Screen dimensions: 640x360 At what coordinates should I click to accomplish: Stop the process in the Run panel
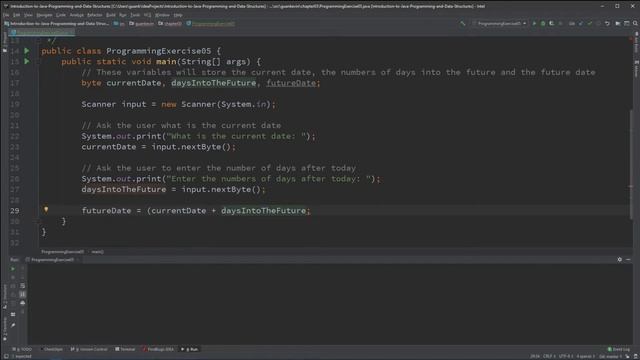click(x=13, y=278)
